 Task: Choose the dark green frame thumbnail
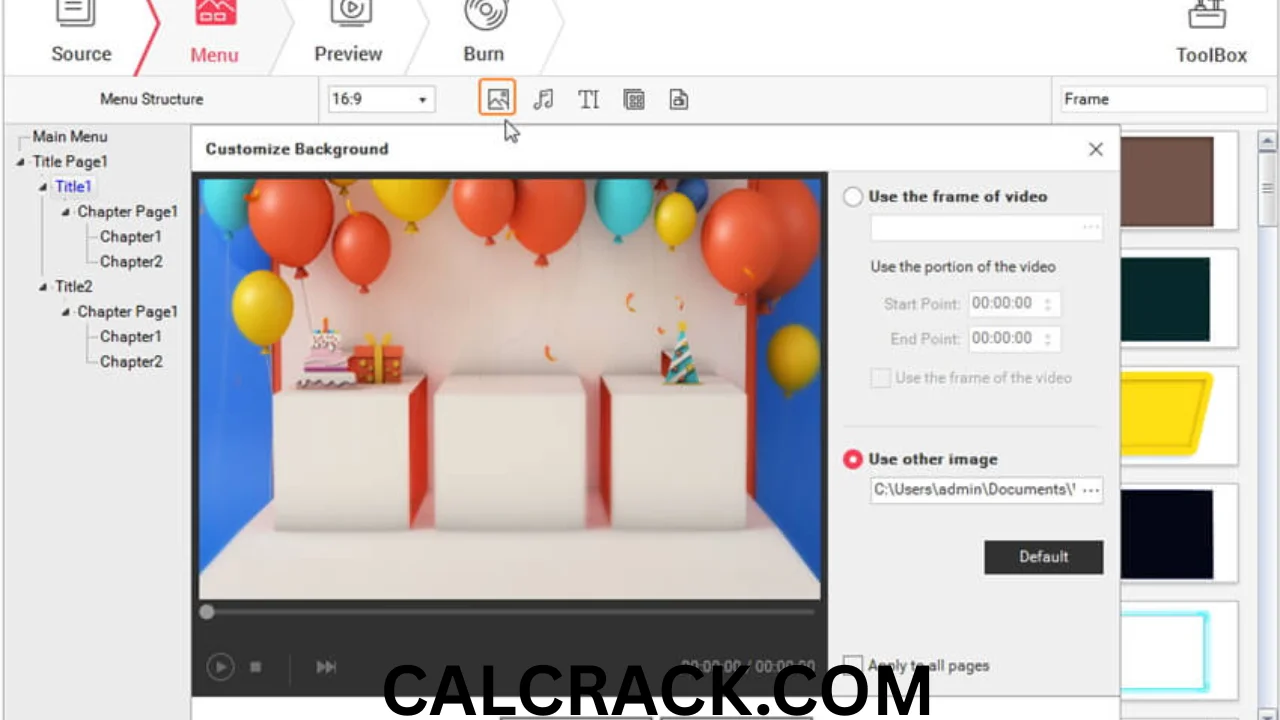point(1166,299)
